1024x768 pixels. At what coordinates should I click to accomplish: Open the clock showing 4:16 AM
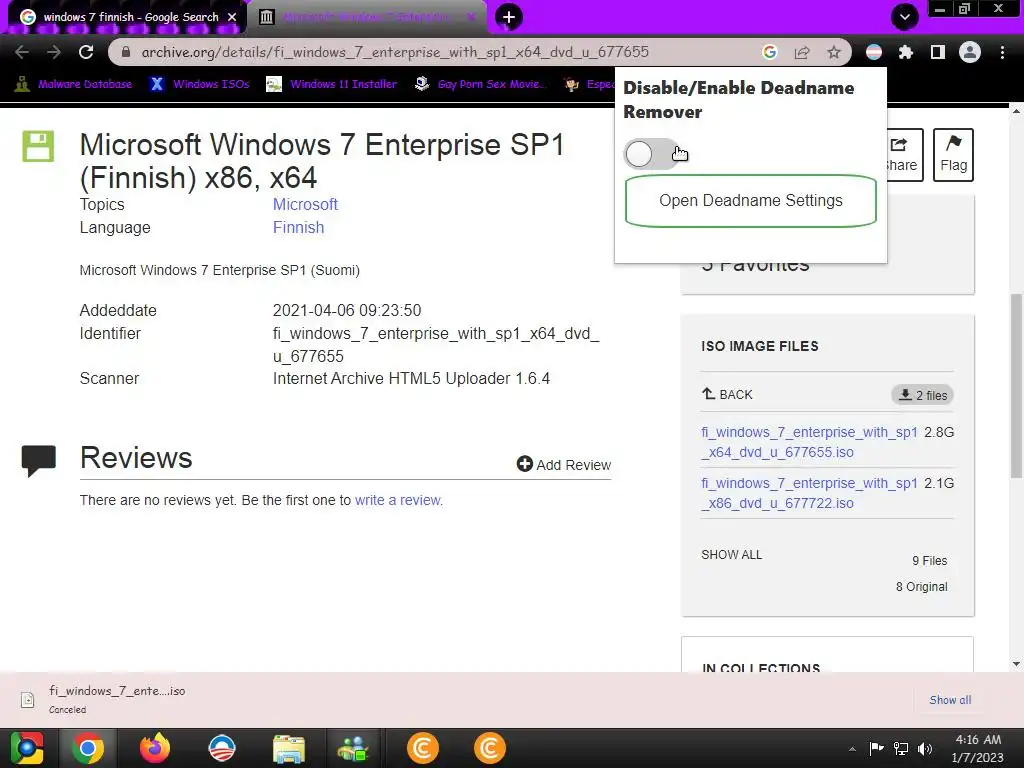978,748
